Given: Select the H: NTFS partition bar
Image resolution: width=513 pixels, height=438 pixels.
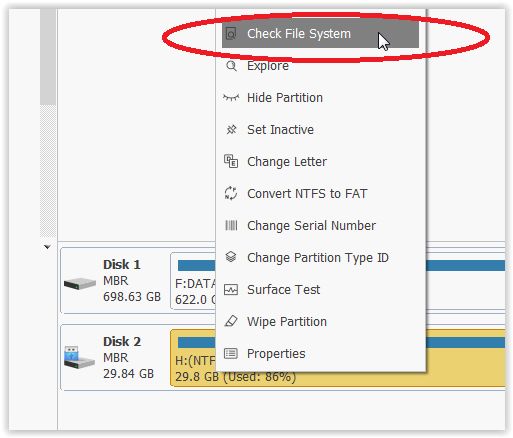Looking at the screenshot, I should point(338,358).
